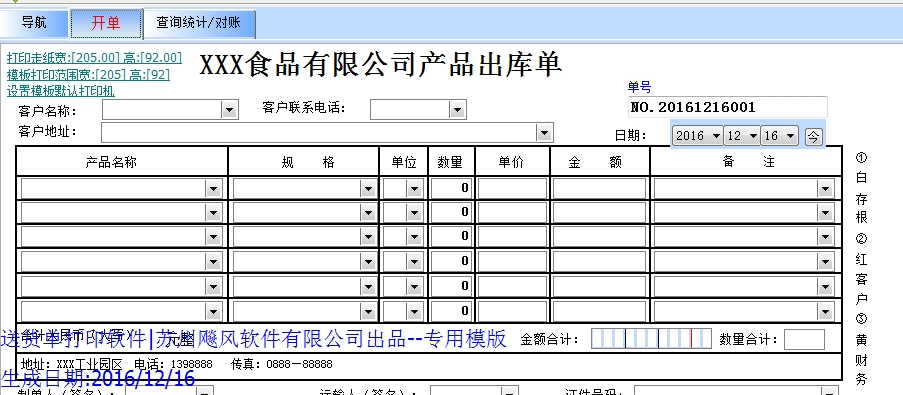903x395 pixels.
Task: Click fourth row 金额 field
Action: click(600, 262)
